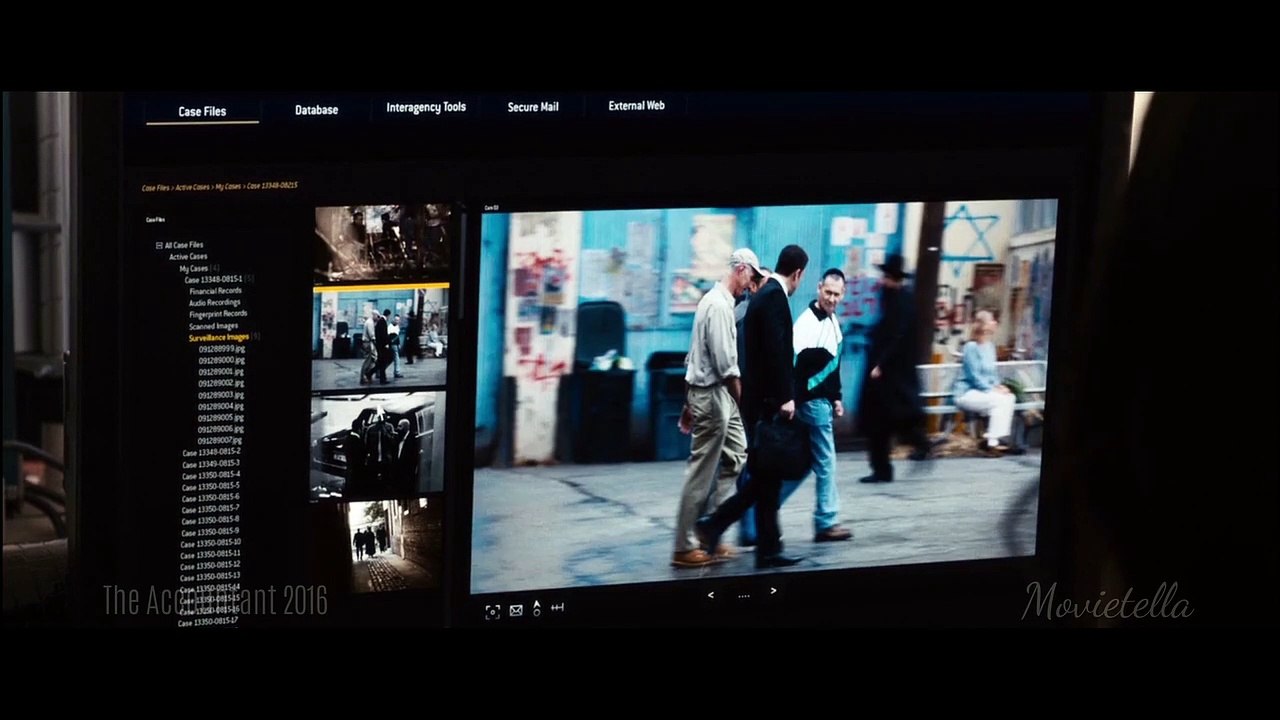Screen dimensions: 1280x720
Task: Switch to the Secure Mail tab
Action: 533,107
